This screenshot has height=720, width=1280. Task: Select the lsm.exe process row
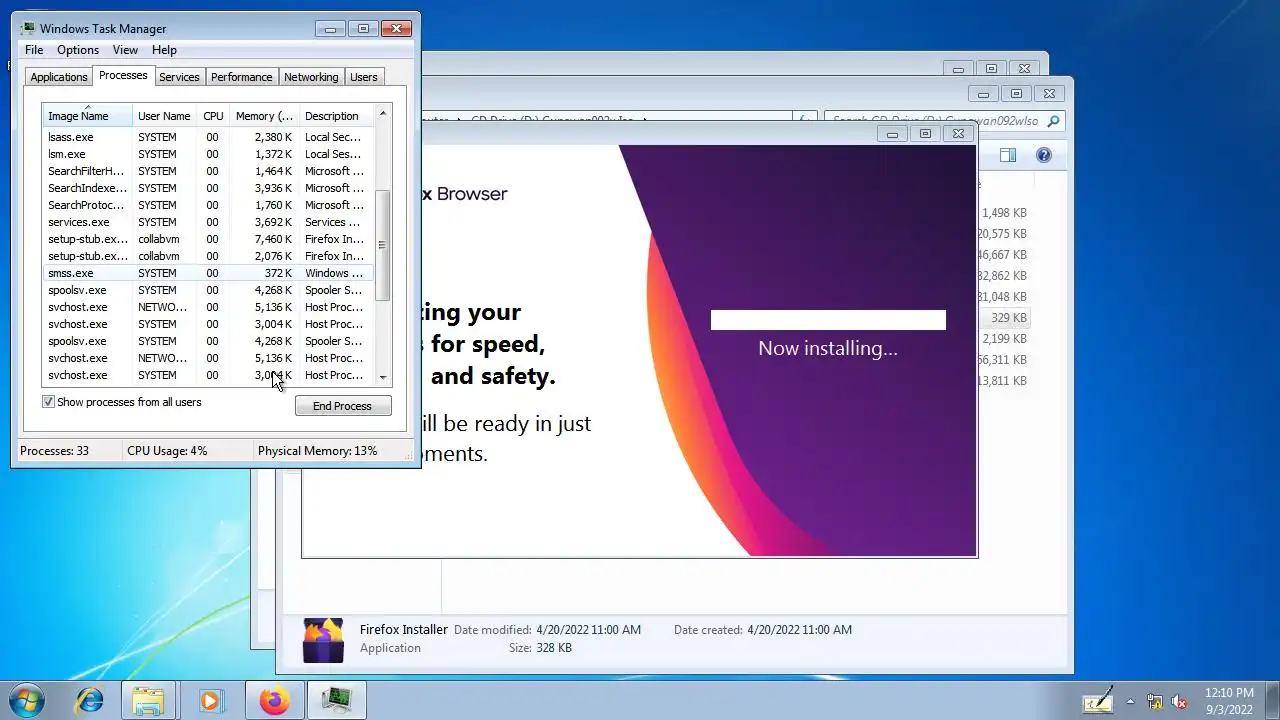[x=208, y=154]
